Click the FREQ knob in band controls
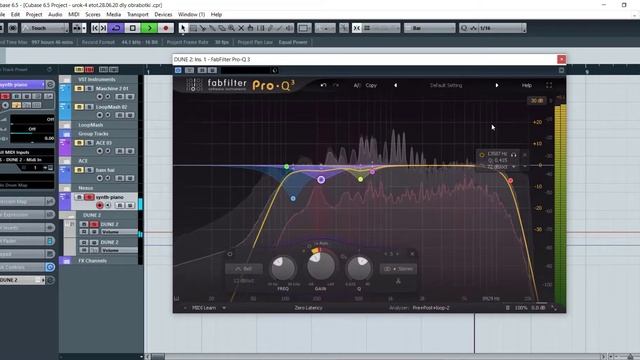Image resolution: width=640 pixels, height=360 pixels. [x=282, y=268]
